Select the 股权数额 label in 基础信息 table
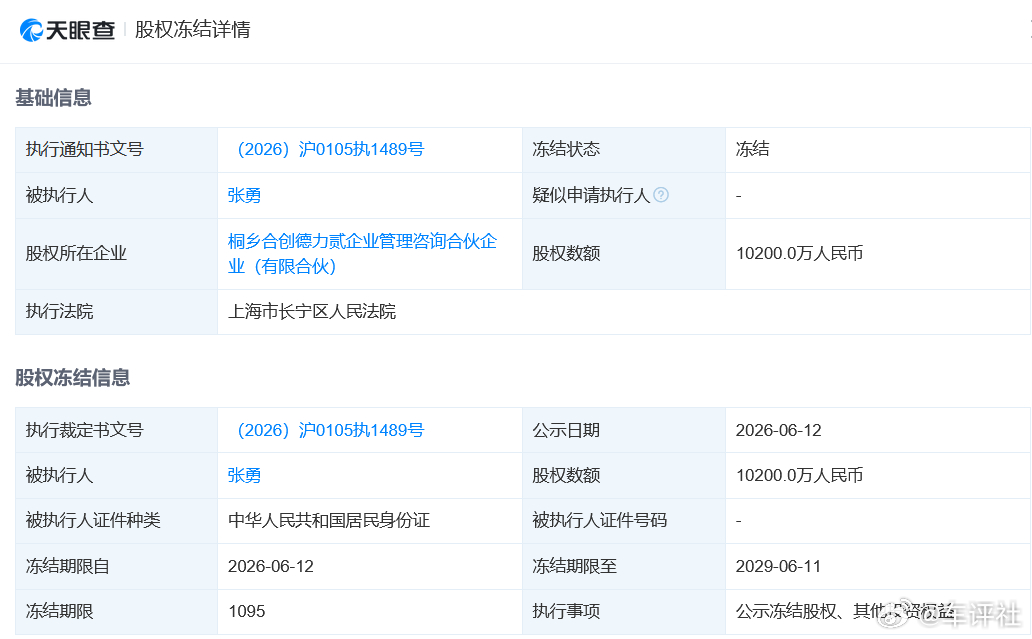This screenshot has height=639, width=1032. coord(566,254)
